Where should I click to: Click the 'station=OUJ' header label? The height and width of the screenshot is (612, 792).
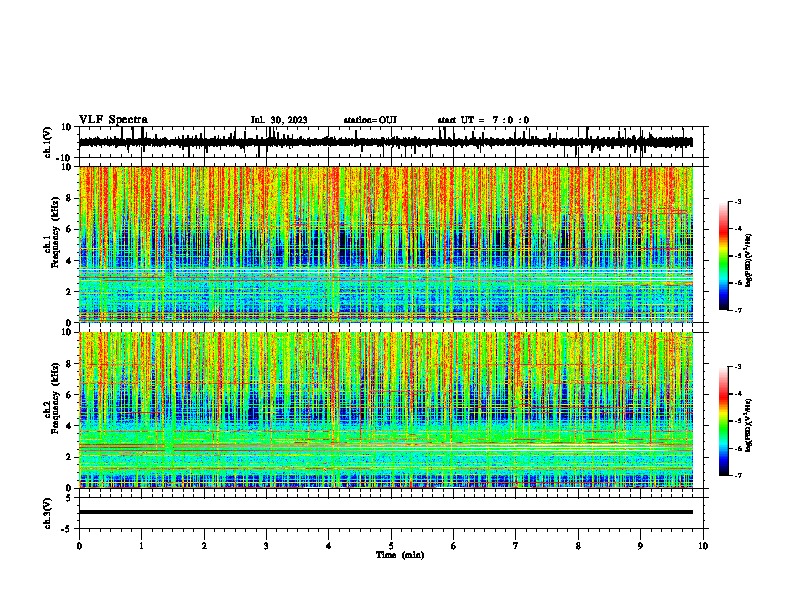click(370, 120)
